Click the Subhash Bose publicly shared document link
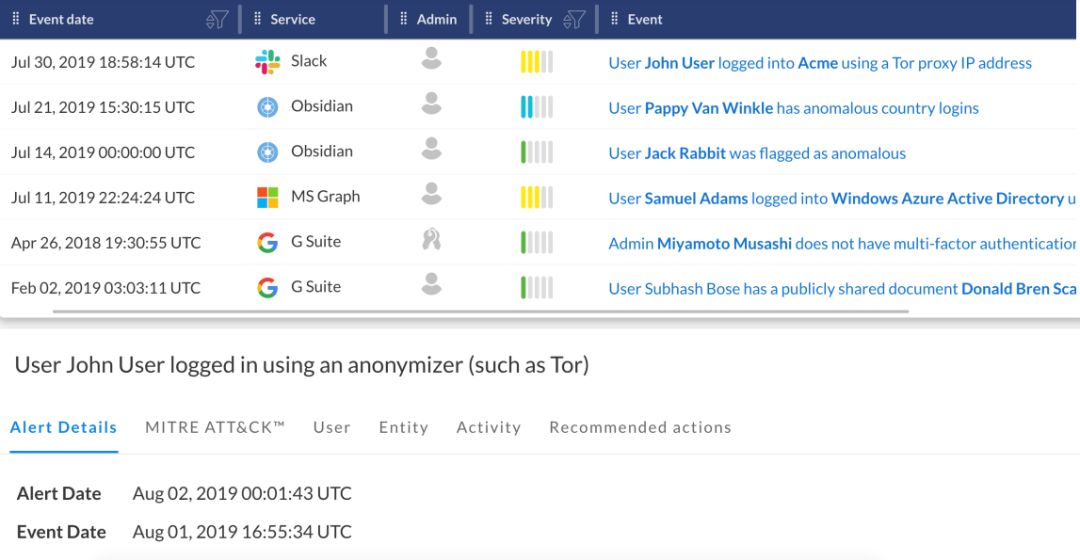This screenshot has width=1080, height=560. (842, 288)
